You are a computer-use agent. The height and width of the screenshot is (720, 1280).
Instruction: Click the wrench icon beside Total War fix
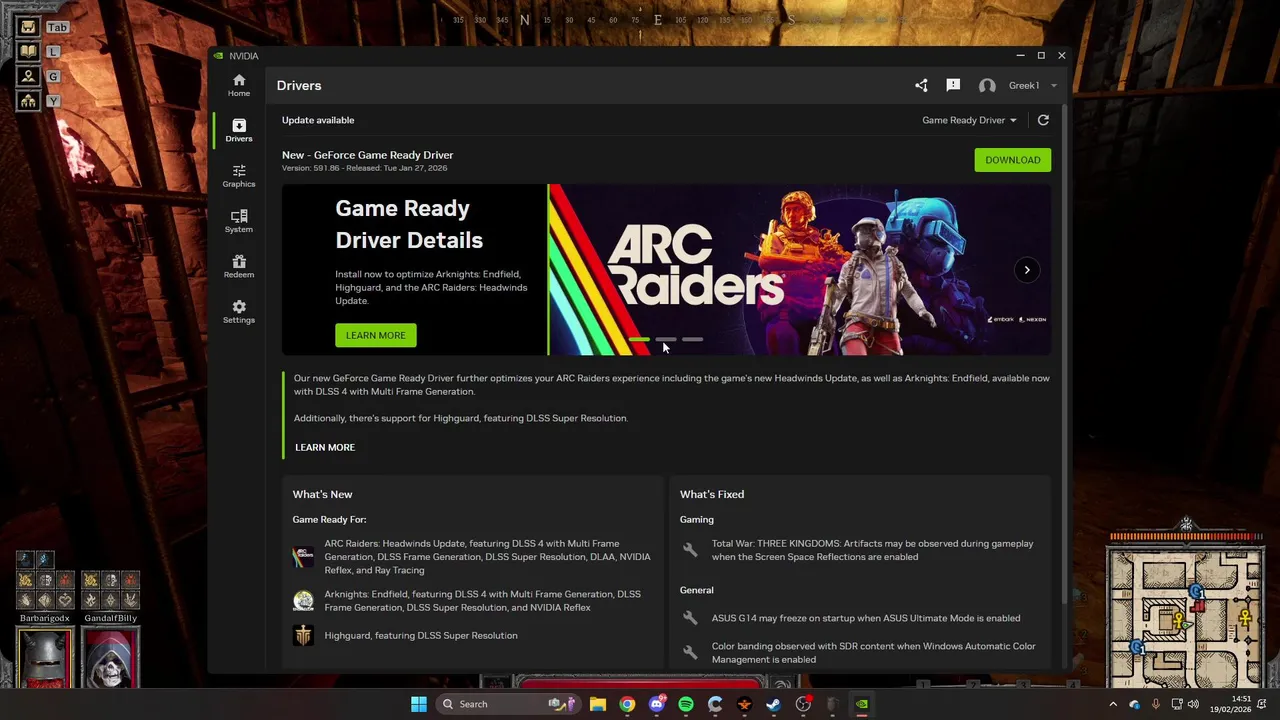pyautogui.click(x=690, y=550)
